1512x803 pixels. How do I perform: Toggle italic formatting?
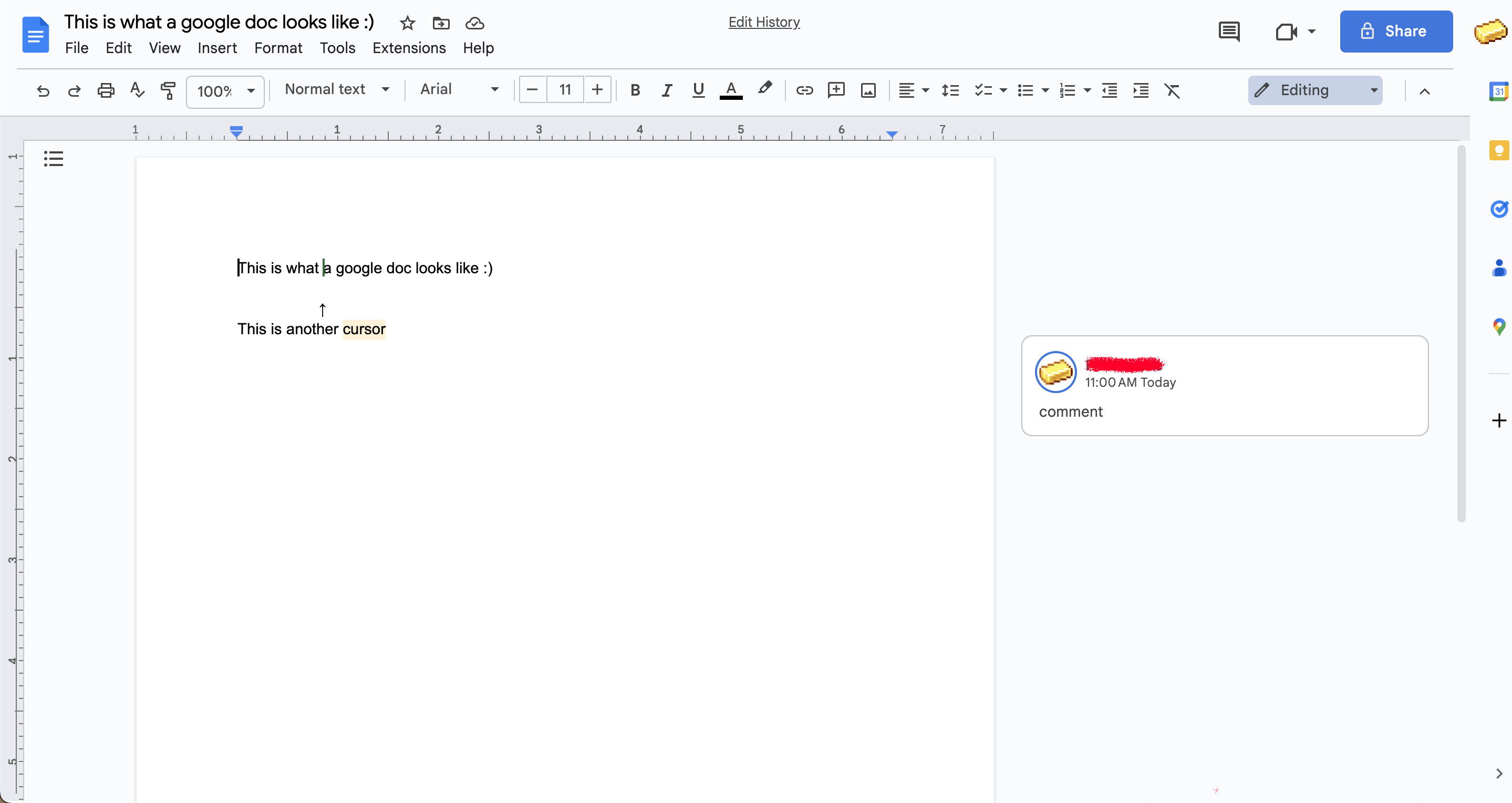click(x=666, y=90)
